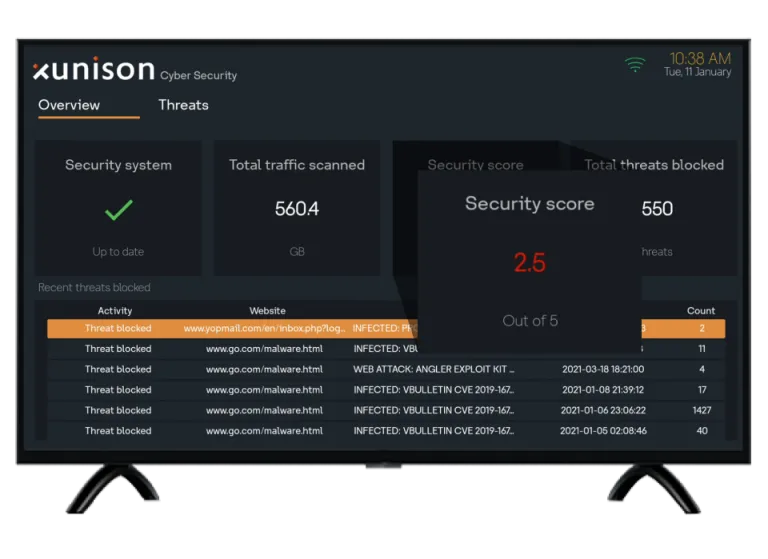Viewport: 768px width, 559px height.
Task: Select the Security system card title
Action: click(x=119, y=165)
